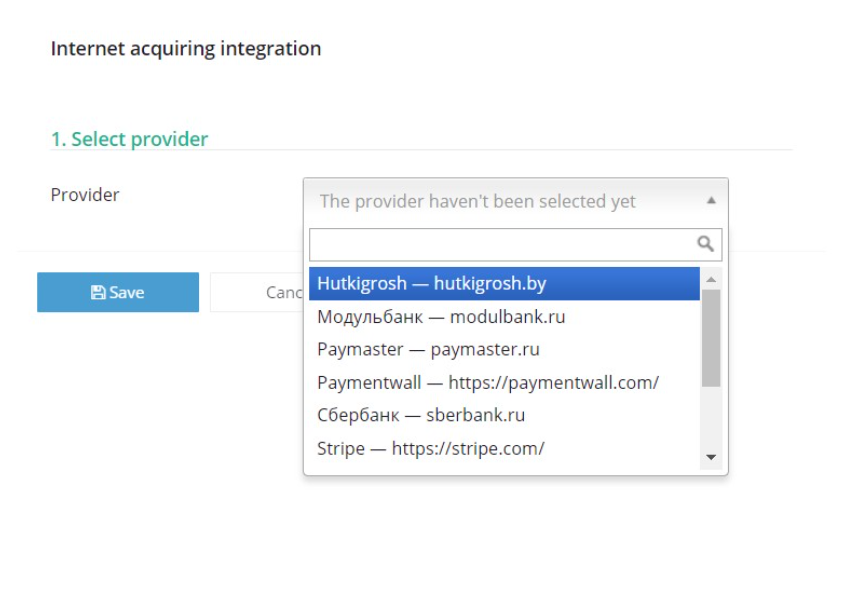Screen dimensions: 859x600
Task: Click the scroll-up arrow of the provider list
Action: pyautogui.click(x=711, y=279)
